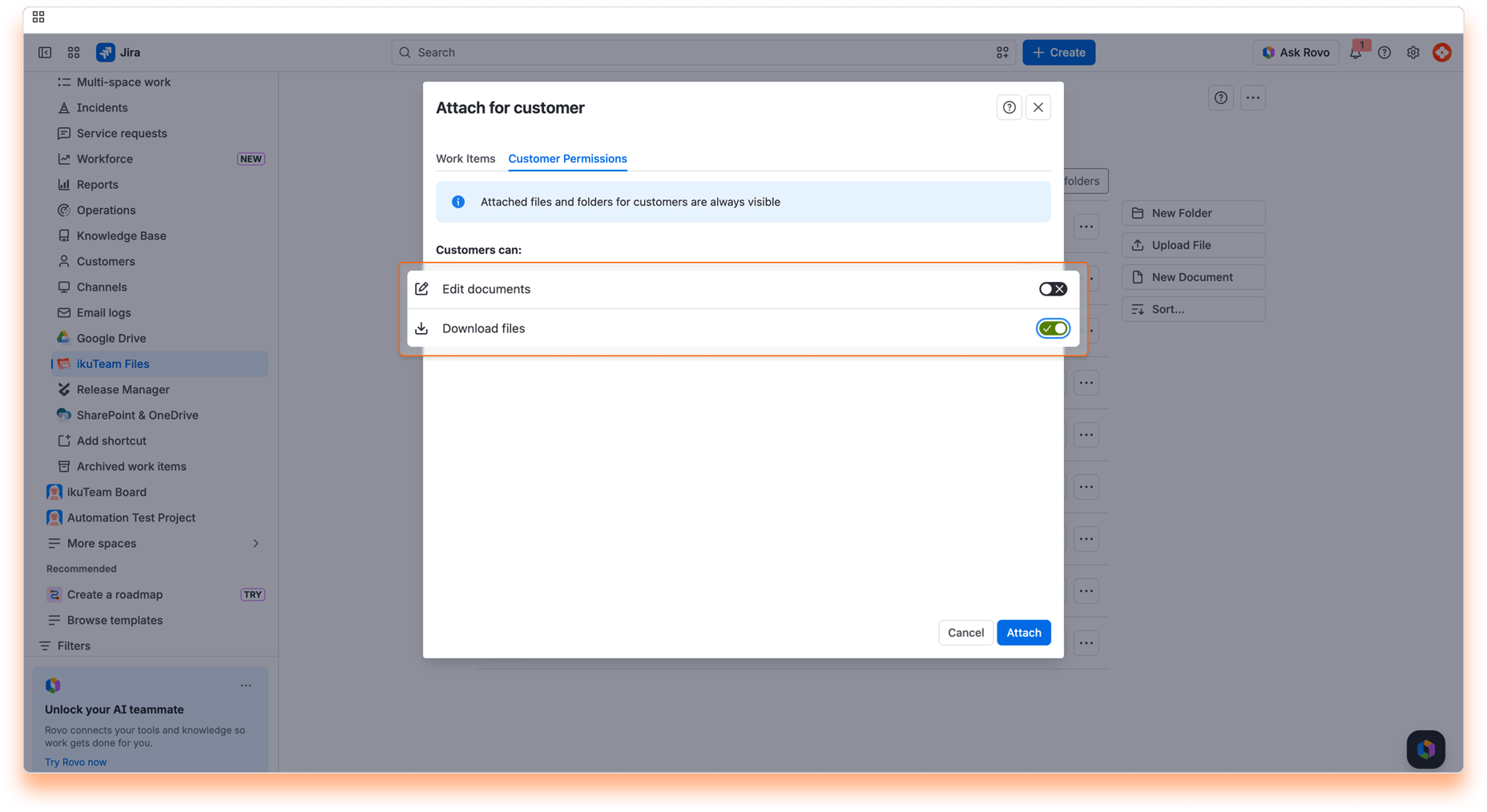The image size is (1487, 812).
Task: Click the Jira logo
Action: pyautogui.click(x=119, y=53)
